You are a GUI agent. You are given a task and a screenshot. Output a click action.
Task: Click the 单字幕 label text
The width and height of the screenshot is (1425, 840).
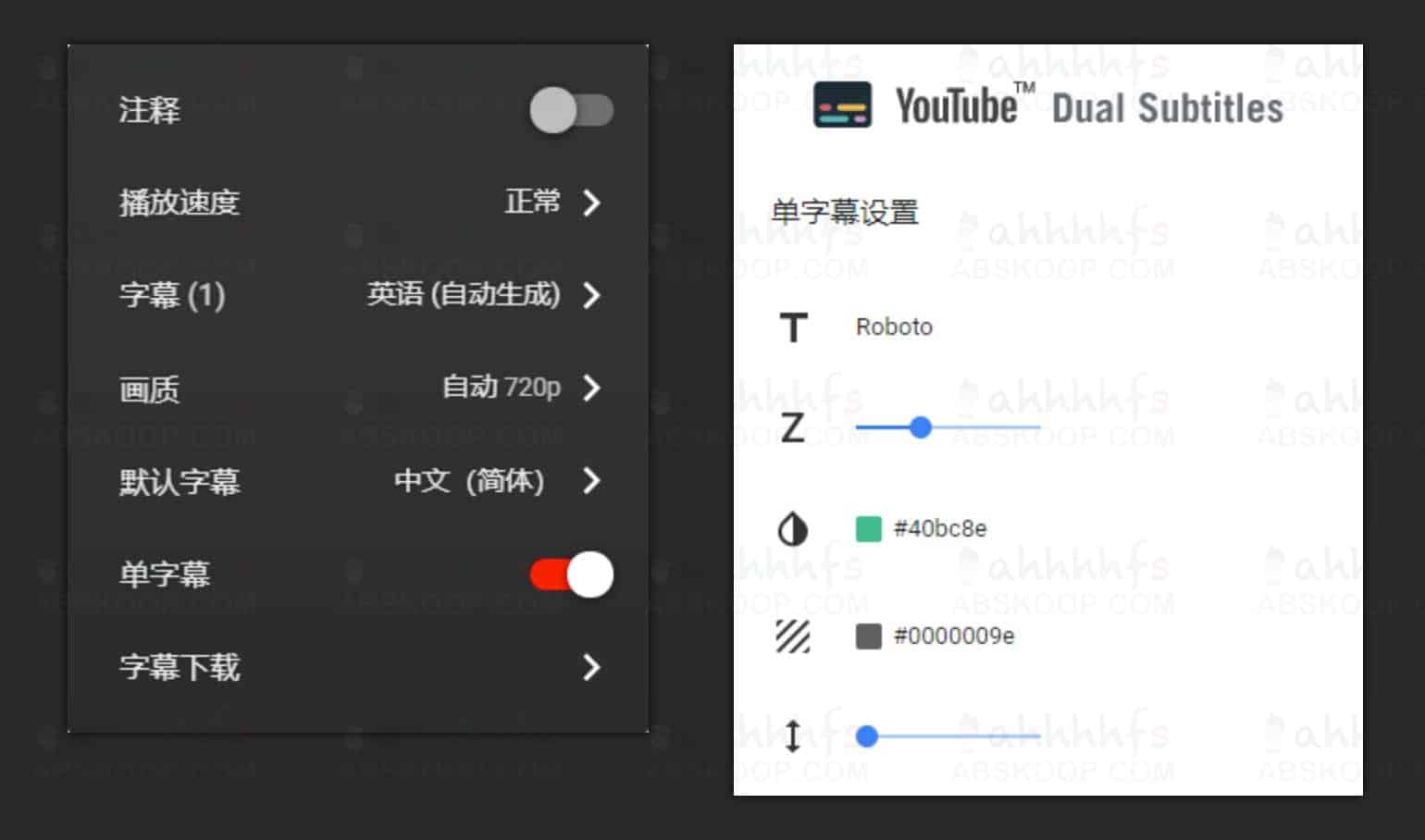click(x=165, y=574)
